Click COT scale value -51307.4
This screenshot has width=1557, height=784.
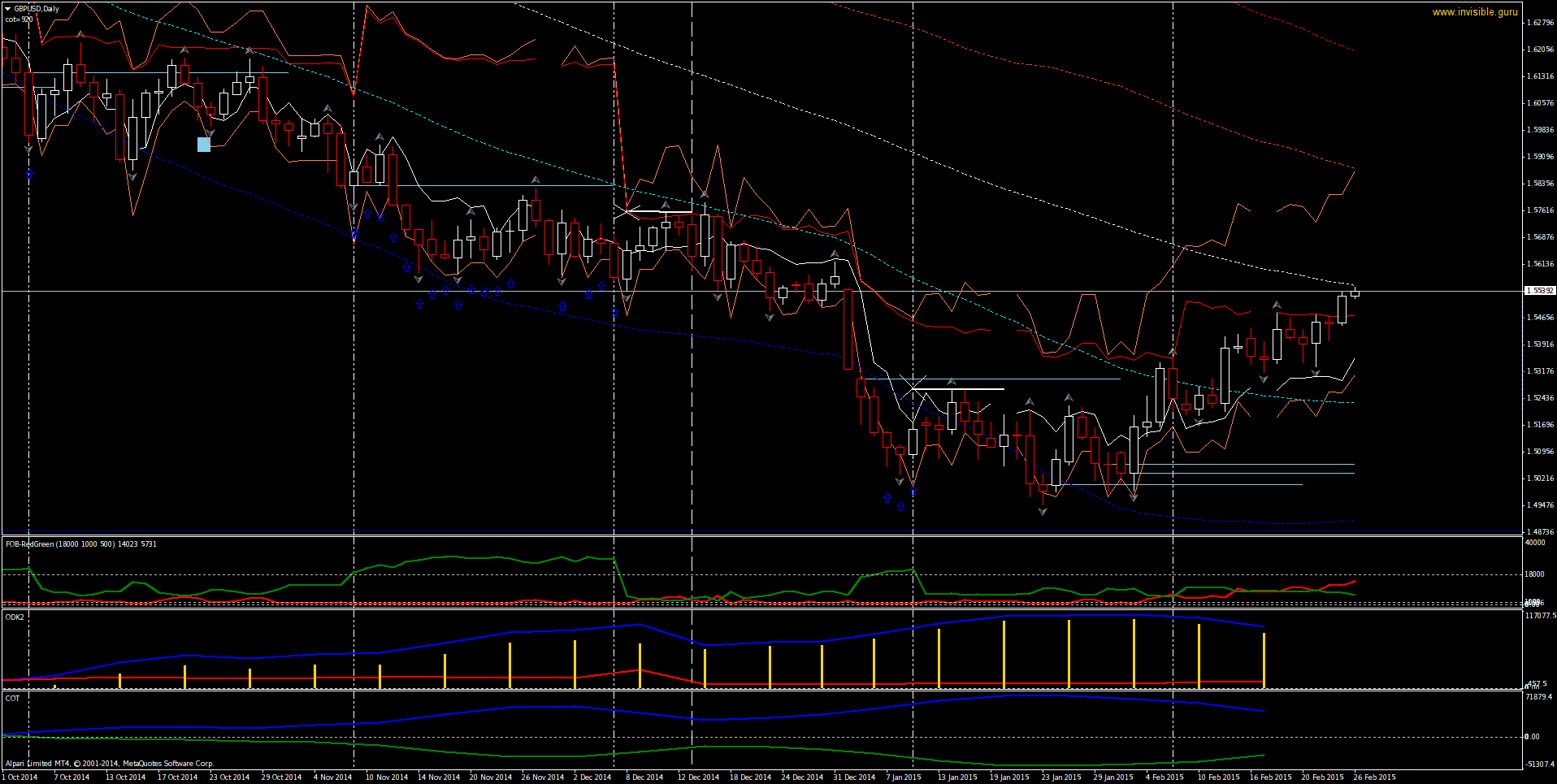pos(1539,765)
